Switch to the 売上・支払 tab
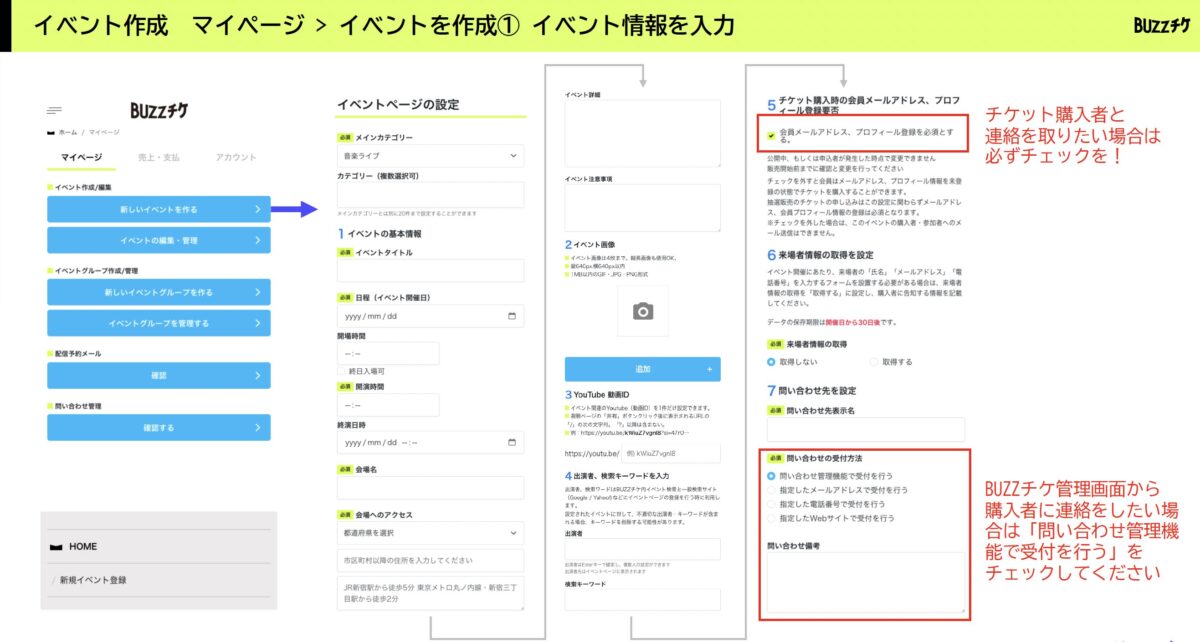1200x642 pixels. click(158, 157)
